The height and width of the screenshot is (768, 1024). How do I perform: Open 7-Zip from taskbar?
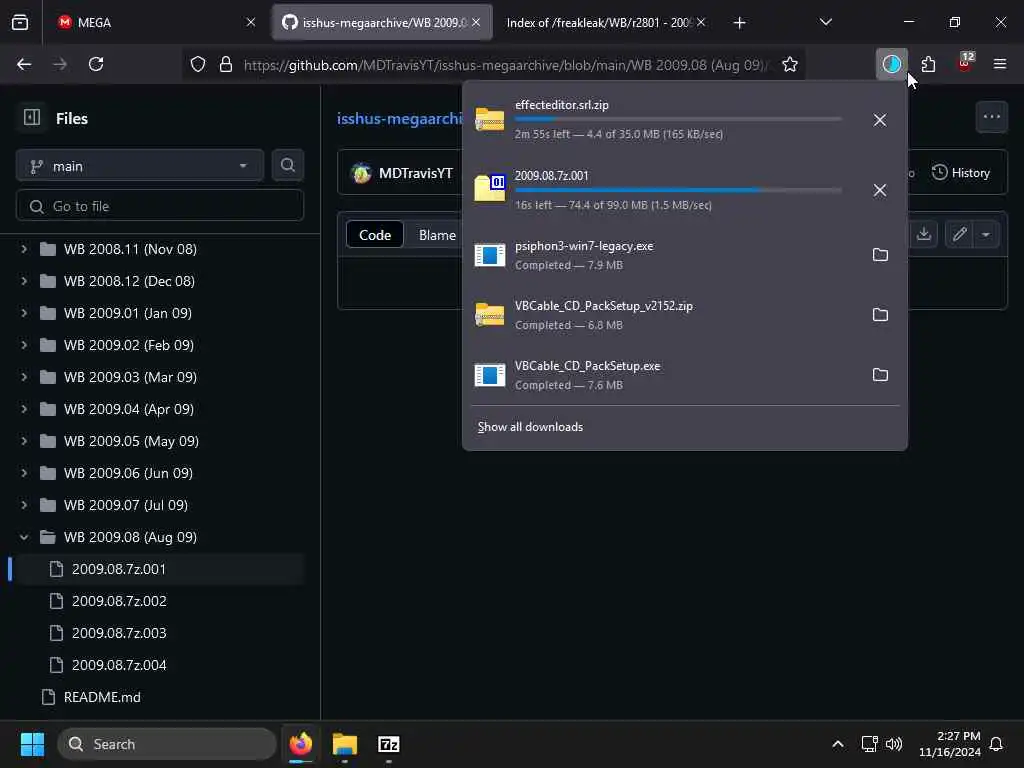(389, 744)
